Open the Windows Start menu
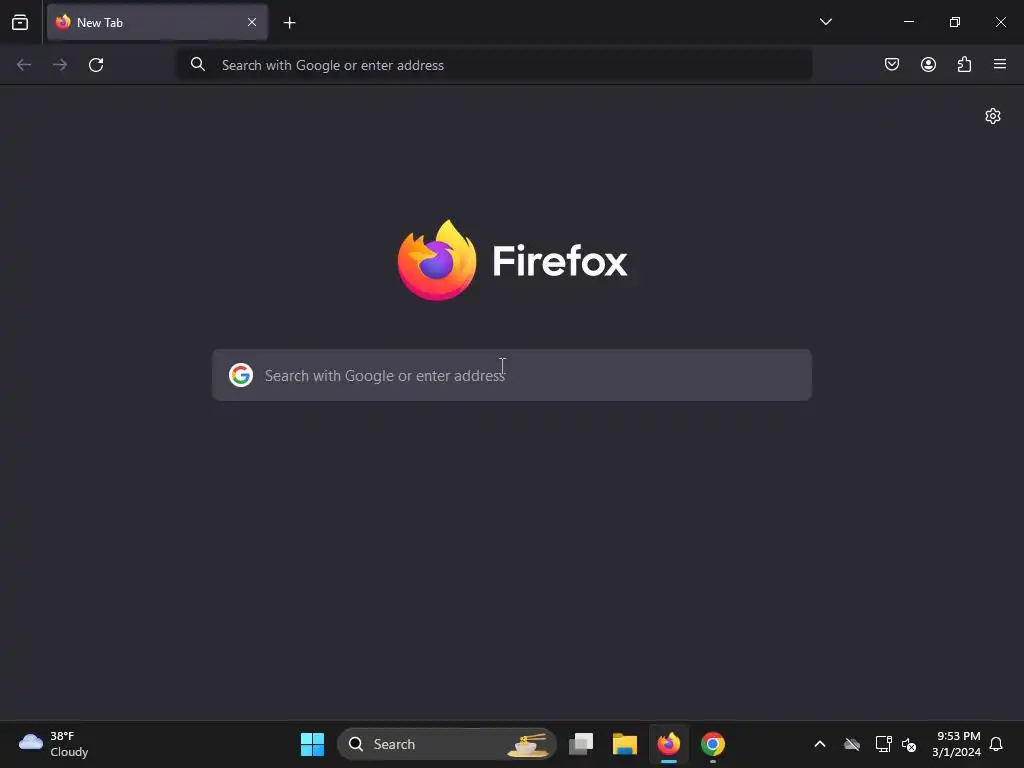Screen dimensions: 1024x768 (312, 744)
